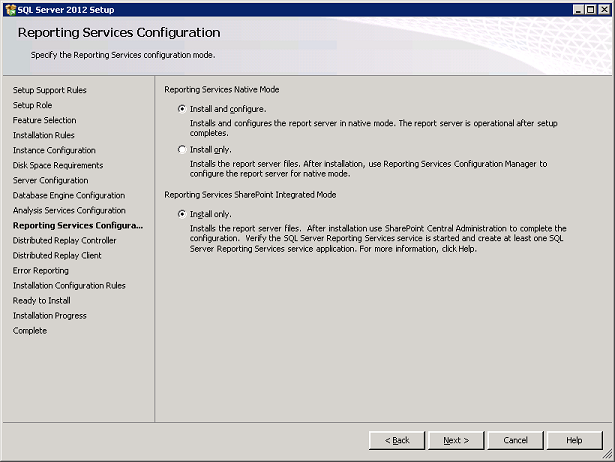
Task: Go to Setup Support Rules step
Action: [x=49, y=90]
